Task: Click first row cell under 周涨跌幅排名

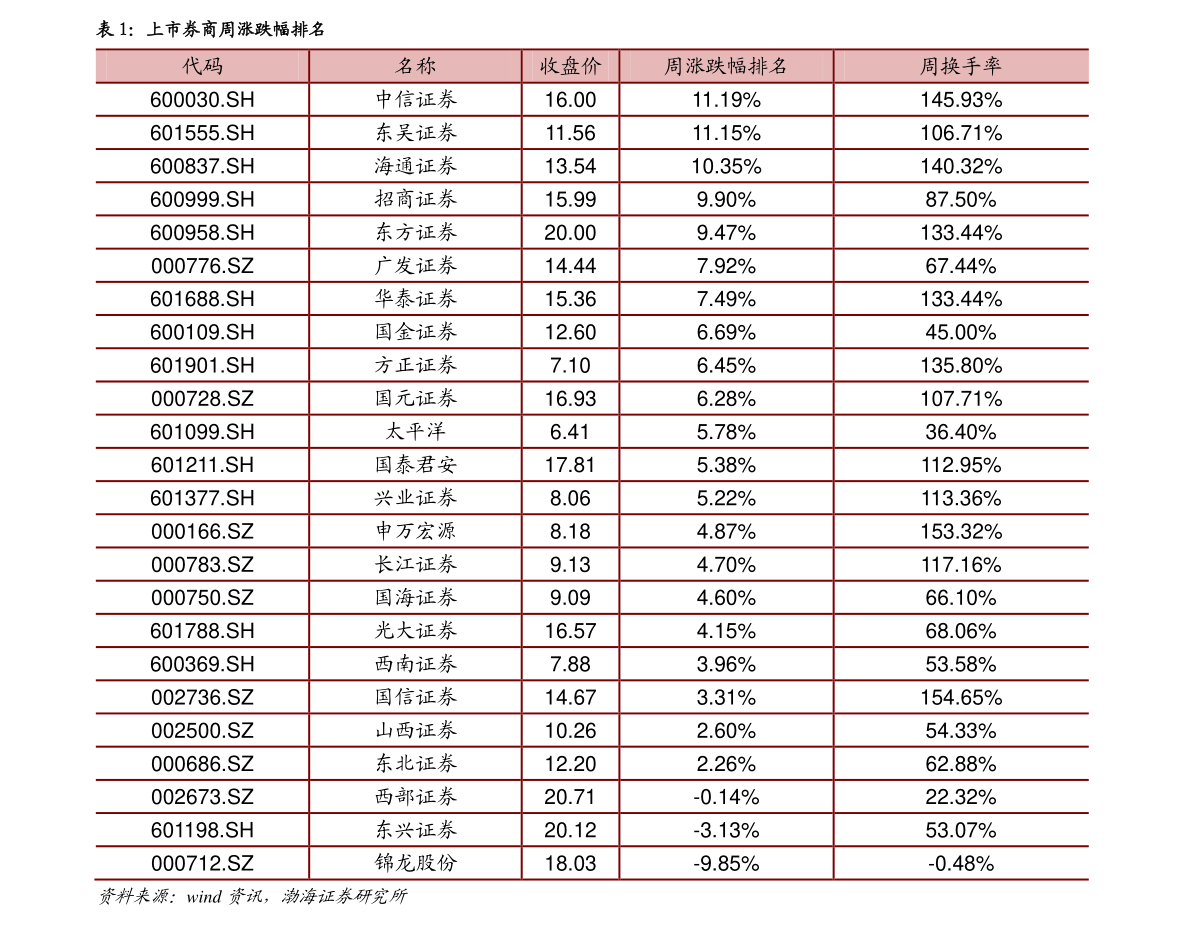Action: coord(726,99)
